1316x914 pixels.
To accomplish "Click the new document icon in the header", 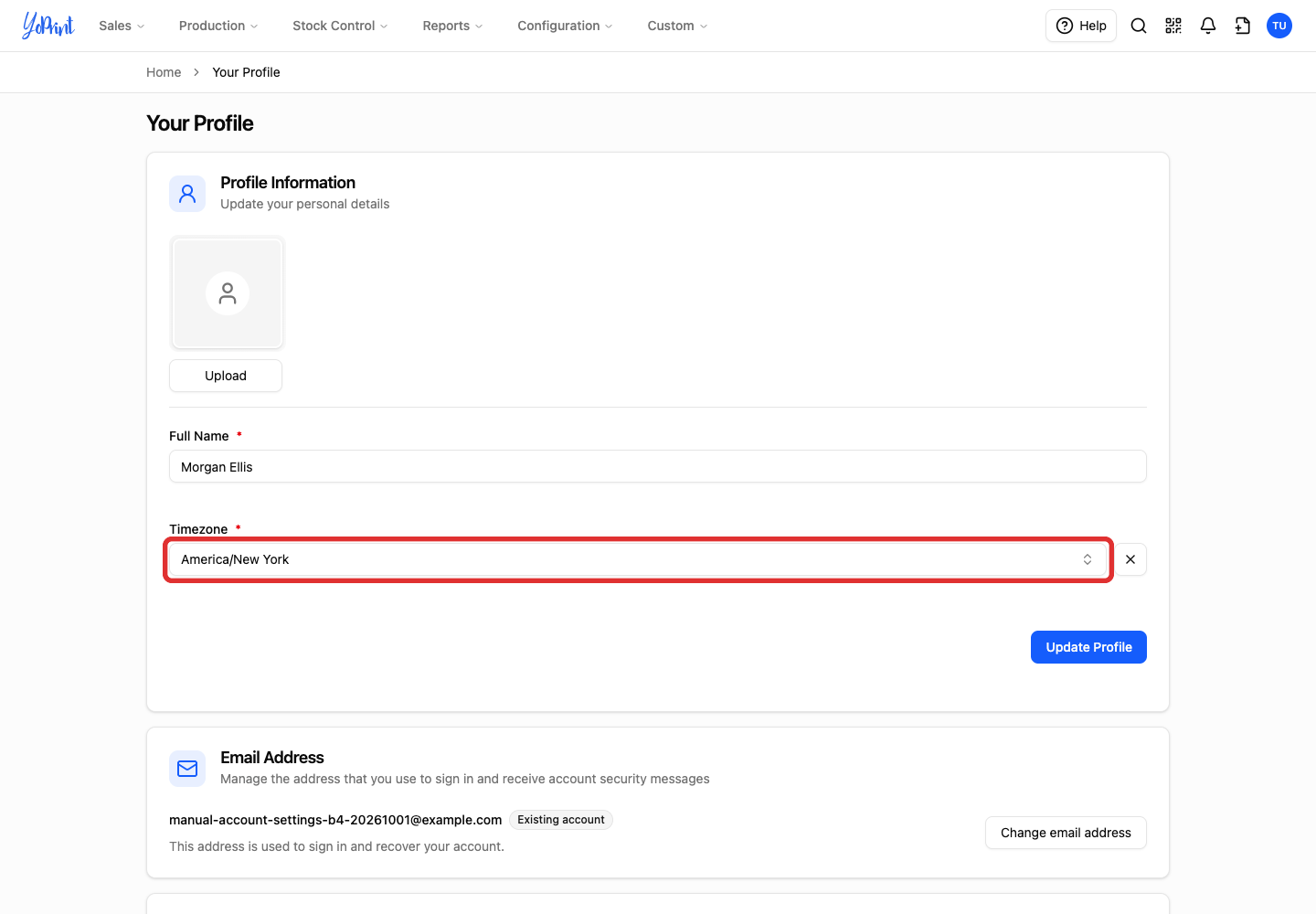I will [1243, 26].
